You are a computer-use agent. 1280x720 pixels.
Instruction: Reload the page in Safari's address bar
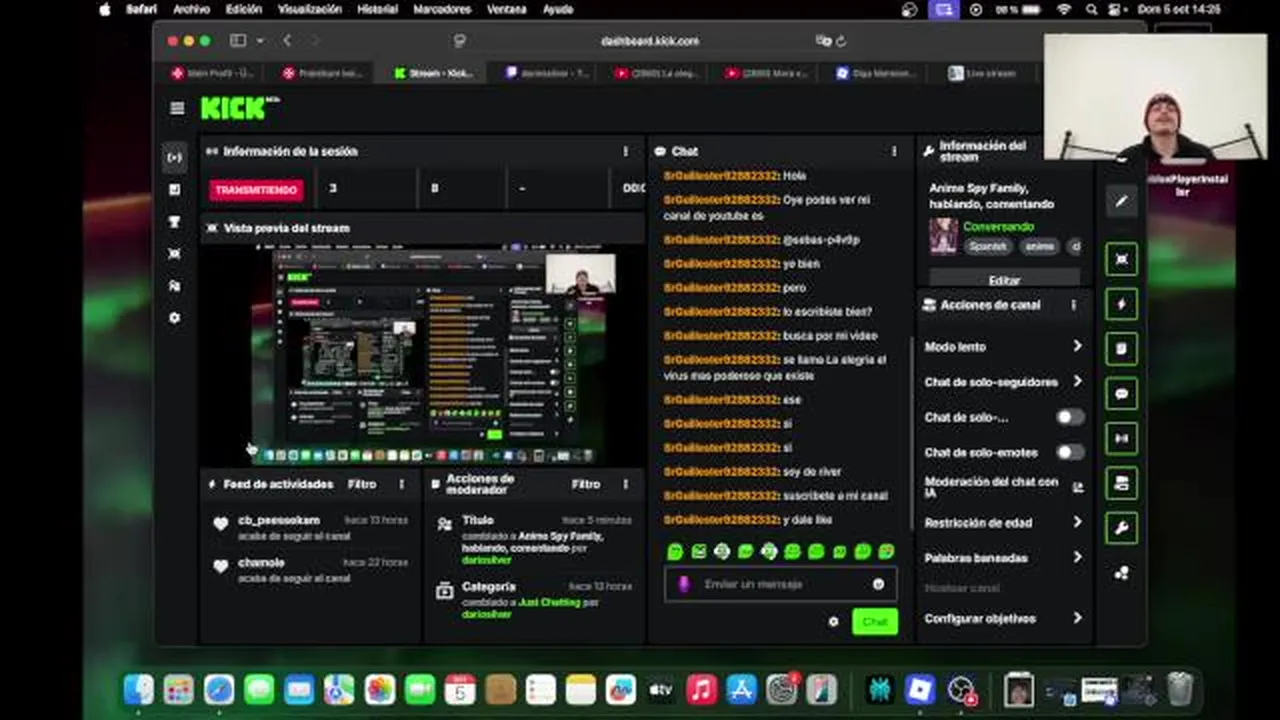pyautogui.click(x=841, y=41)
